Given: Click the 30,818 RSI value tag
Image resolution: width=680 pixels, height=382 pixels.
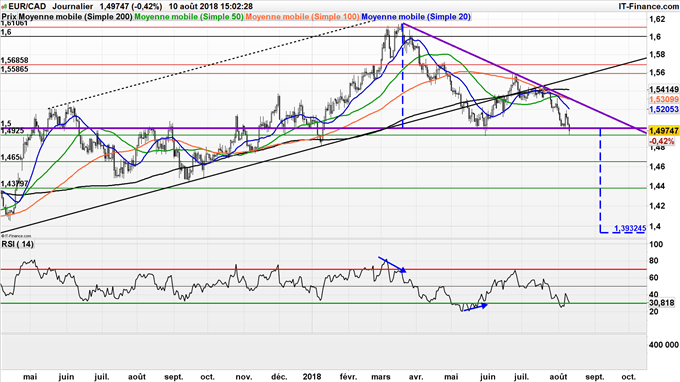Looking at the screenshot, I should [x=662, y=303].
